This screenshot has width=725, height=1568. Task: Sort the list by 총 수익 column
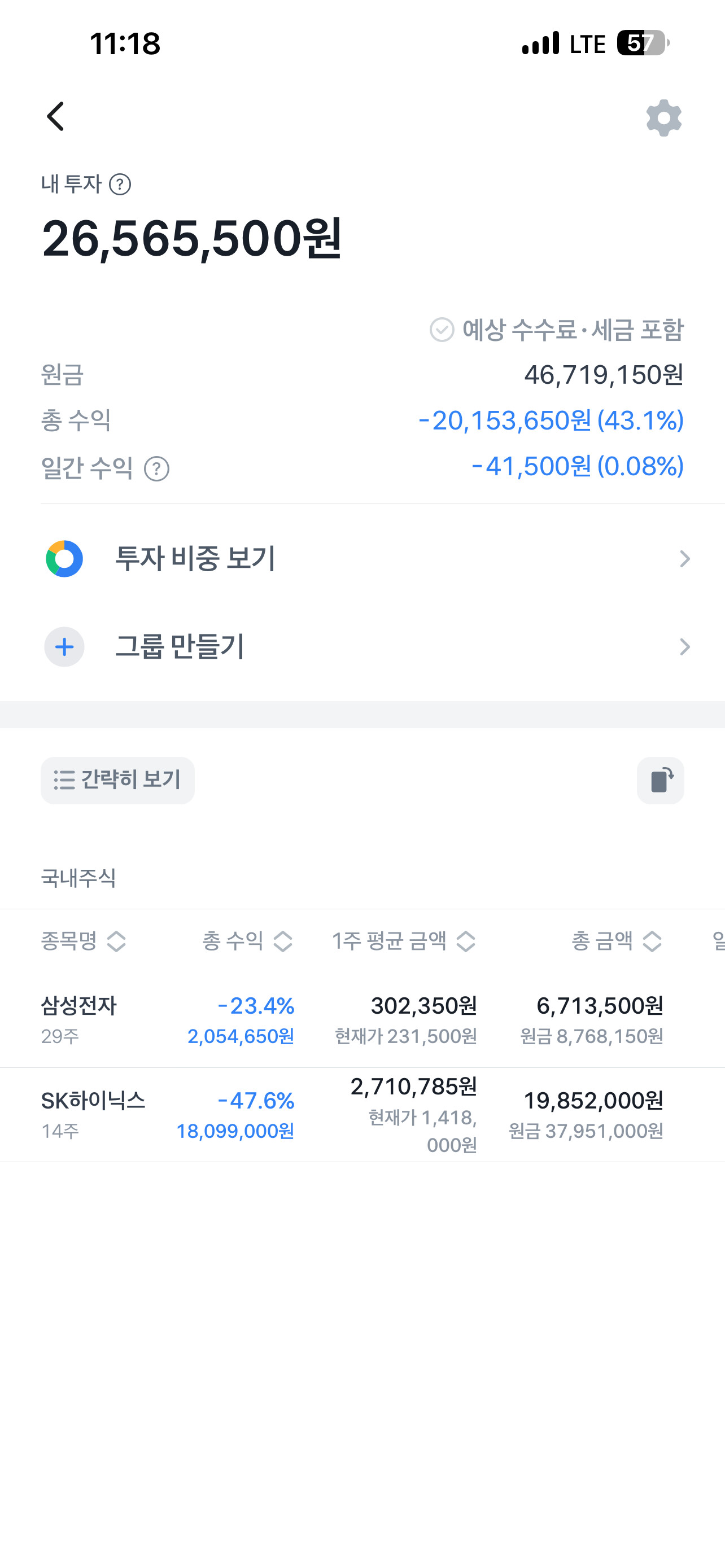[x=247, y=941]
